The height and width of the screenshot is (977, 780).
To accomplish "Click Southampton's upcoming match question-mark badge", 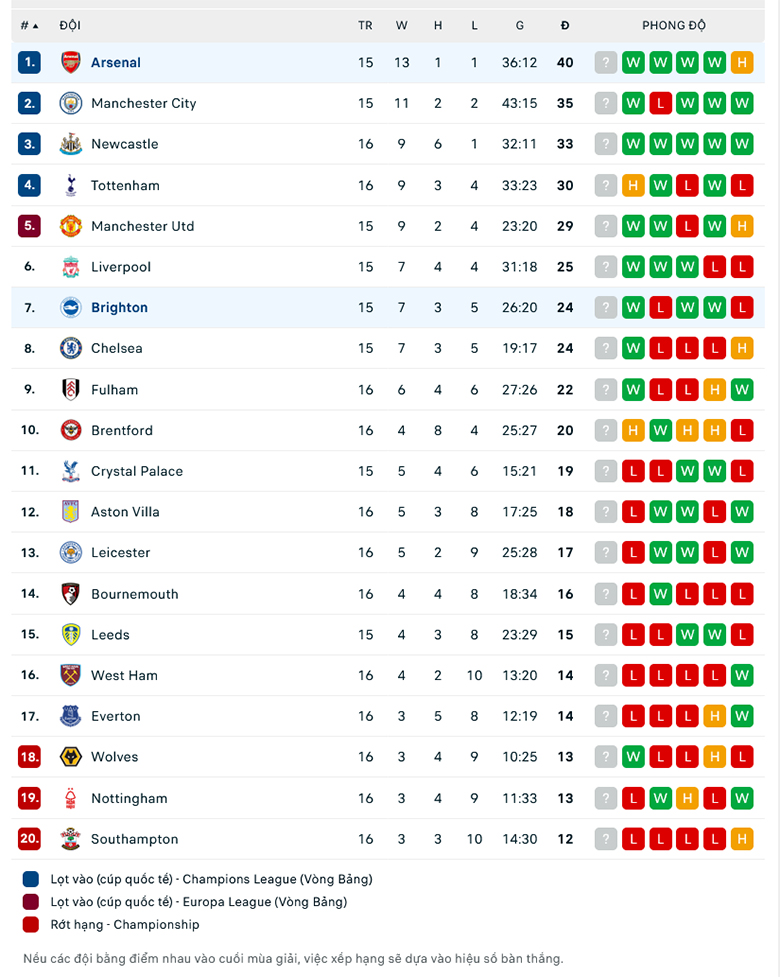I will tap(606, 839).
